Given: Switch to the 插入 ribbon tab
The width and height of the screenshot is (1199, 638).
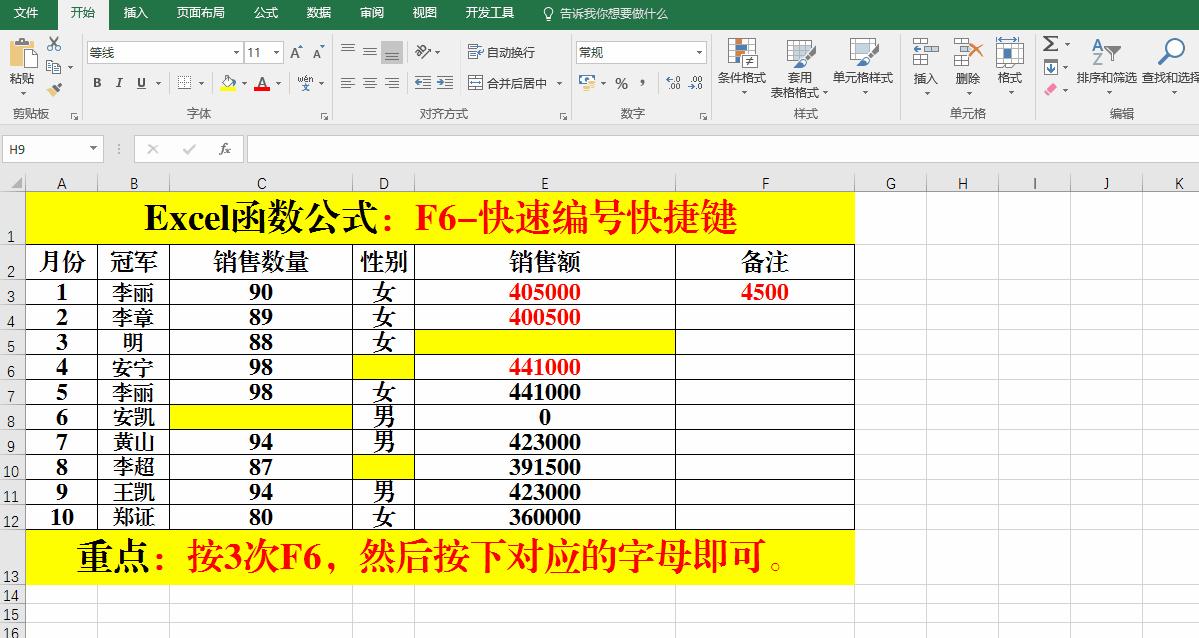Looking at the screenshot, I should pyautogui.click(x=134, y=14).
